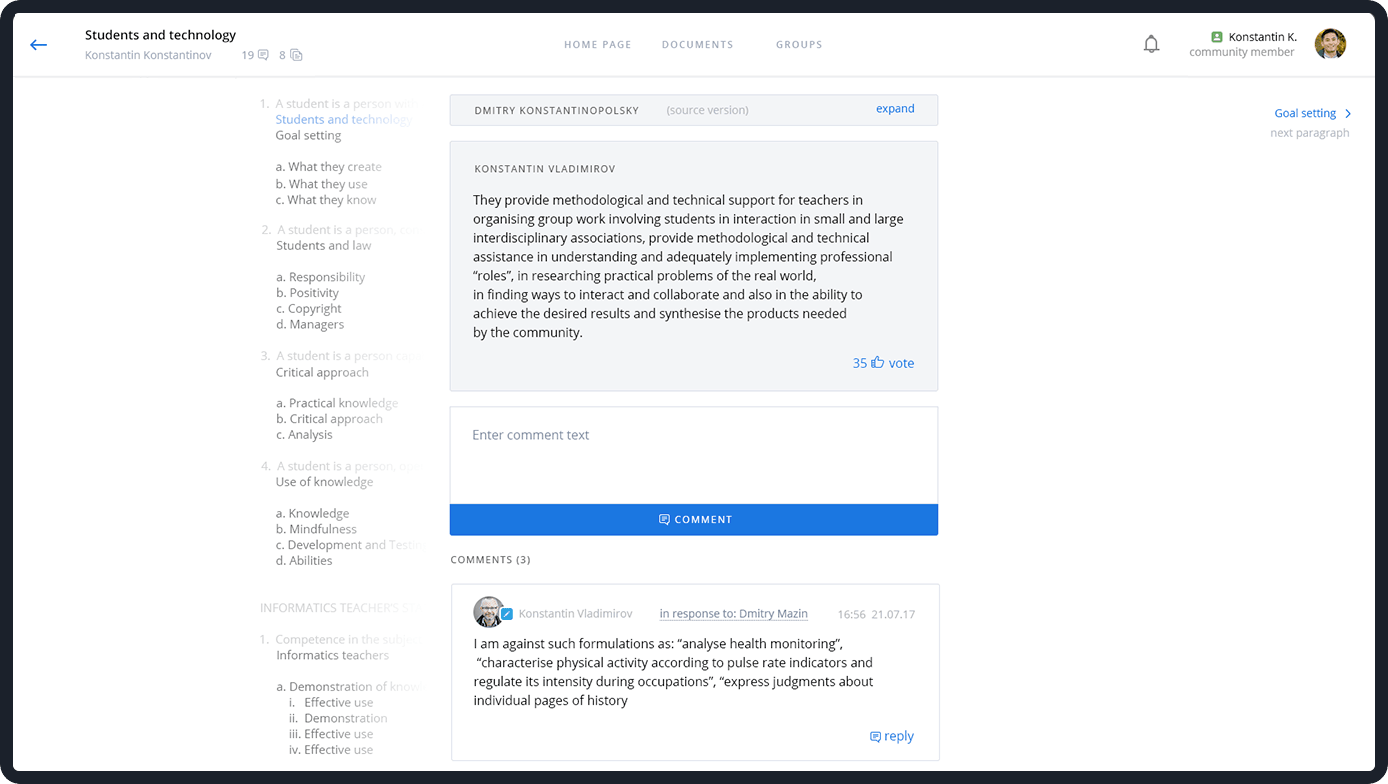Click the document title 'Students and technology'
The image size is (1388, 784).
pyautogui.click(x=160, y=35)
